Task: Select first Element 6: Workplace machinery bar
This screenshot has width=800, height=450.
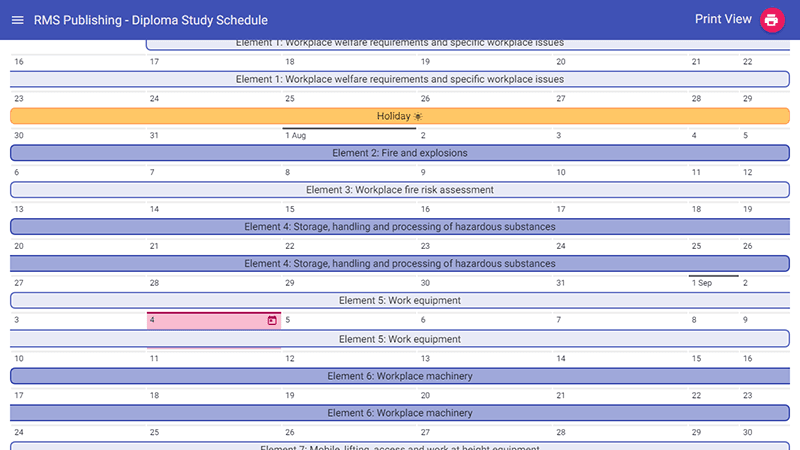Action: click(400, 376)
